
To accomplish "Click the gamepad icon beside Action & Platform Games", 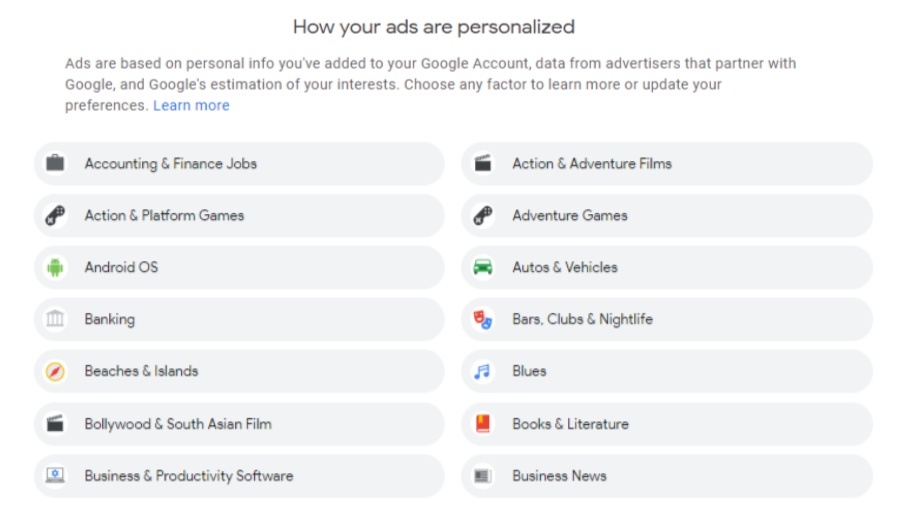I will point(55,215).
